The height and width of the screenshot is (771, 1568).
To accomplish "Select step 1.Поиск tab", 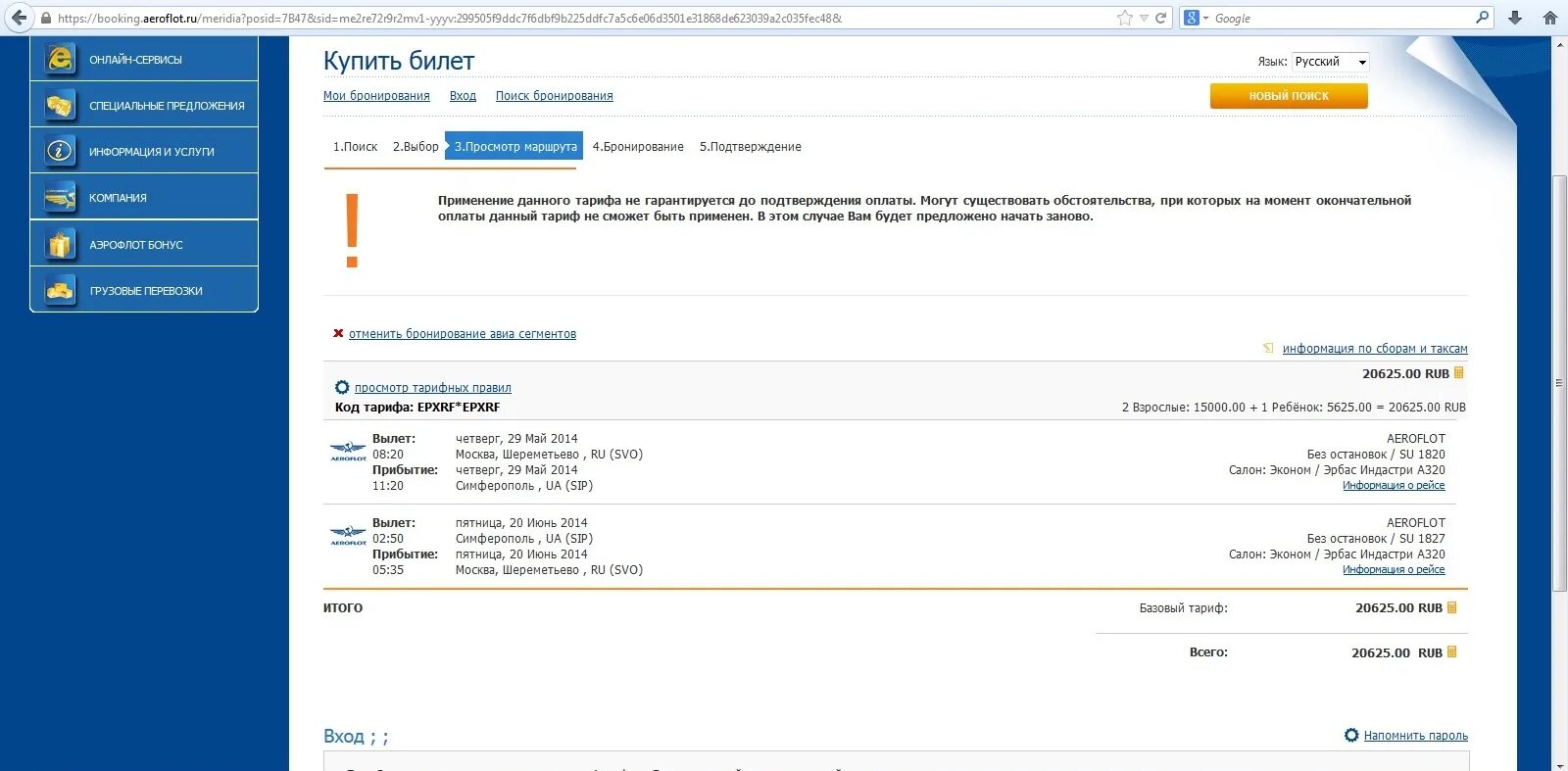I will point(355,147).
